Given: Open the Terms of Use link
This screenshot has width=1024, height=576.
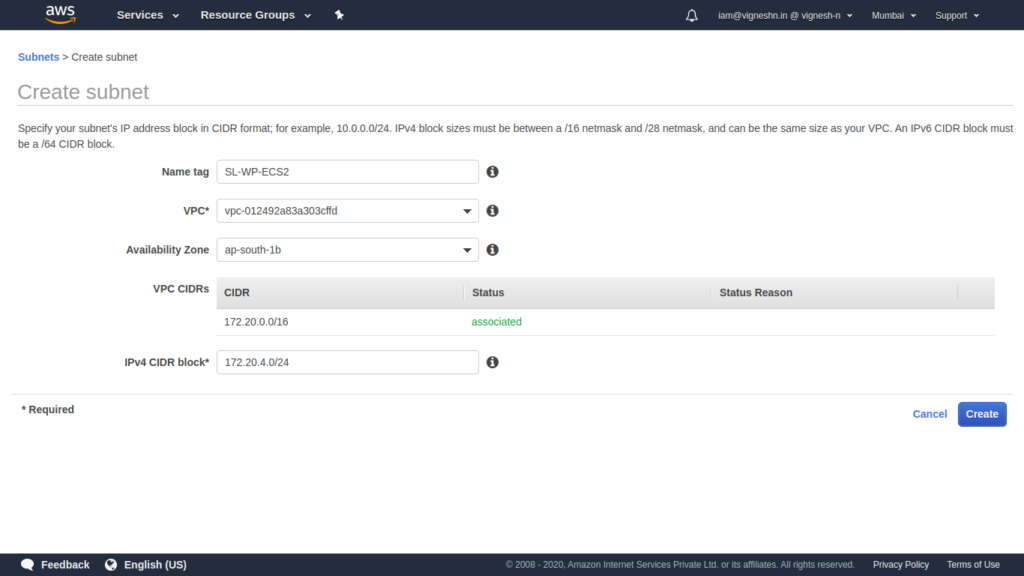Looking at the screenshot, I should (973, 565).
